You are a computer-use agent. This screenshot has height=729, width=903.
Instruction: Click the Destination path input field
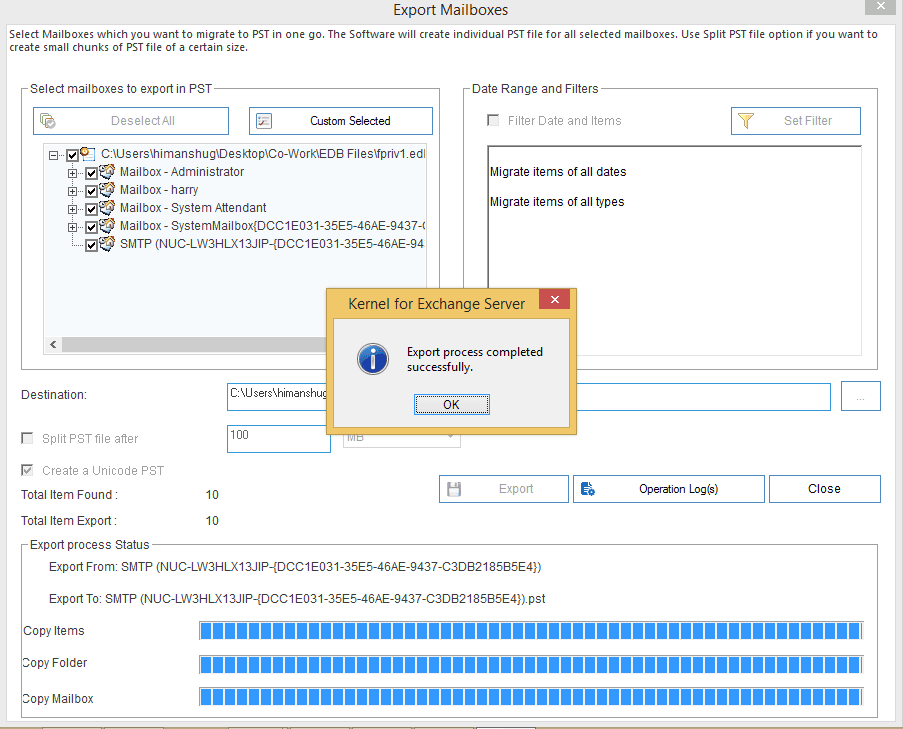click(x=529, y=396)
